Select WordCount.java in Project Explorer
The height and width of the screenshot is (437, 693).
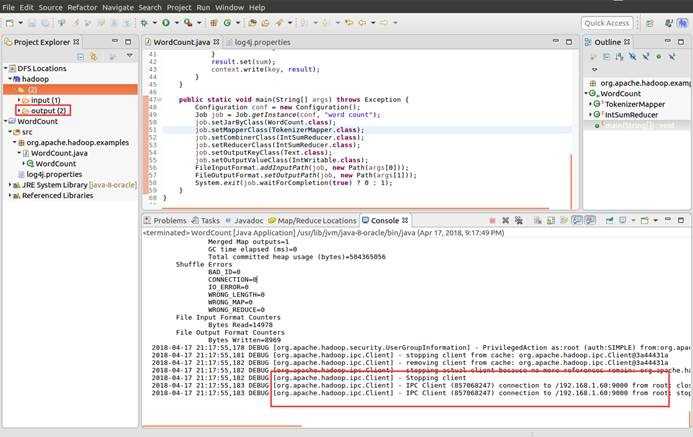(59, 153)
